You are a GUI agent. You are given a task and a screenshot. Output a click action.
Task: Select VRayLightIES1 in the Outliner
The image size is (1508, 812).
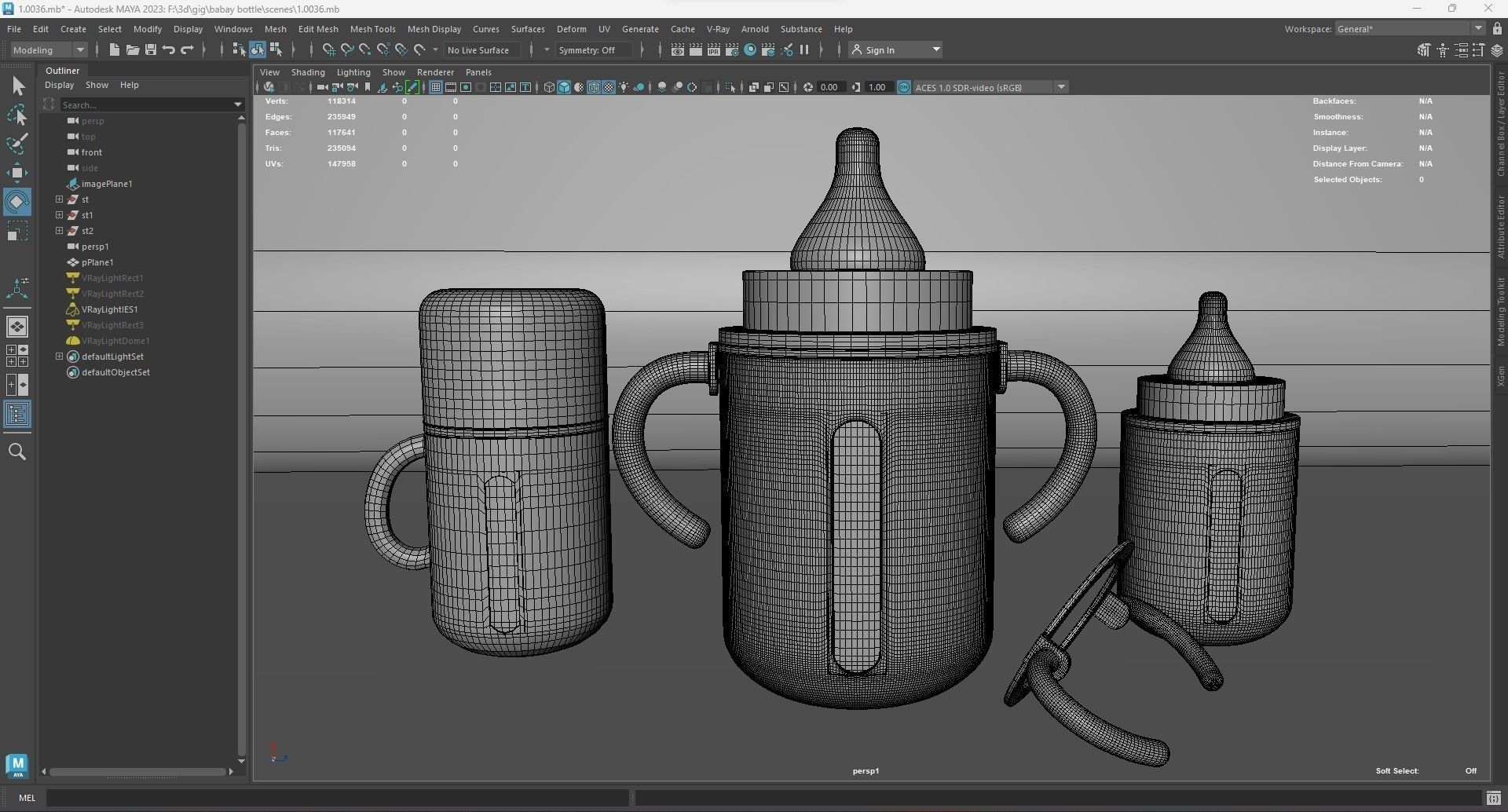(x=109, y=309)
